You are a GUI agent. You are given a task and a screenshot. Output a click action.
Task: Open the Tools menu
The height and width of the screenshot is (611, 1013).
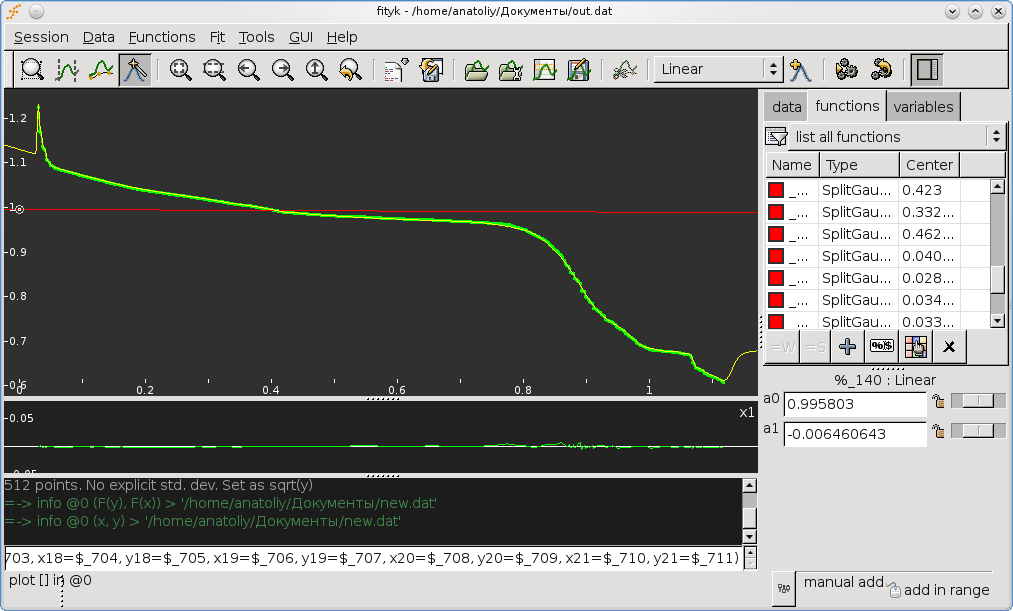pos(256,37)
